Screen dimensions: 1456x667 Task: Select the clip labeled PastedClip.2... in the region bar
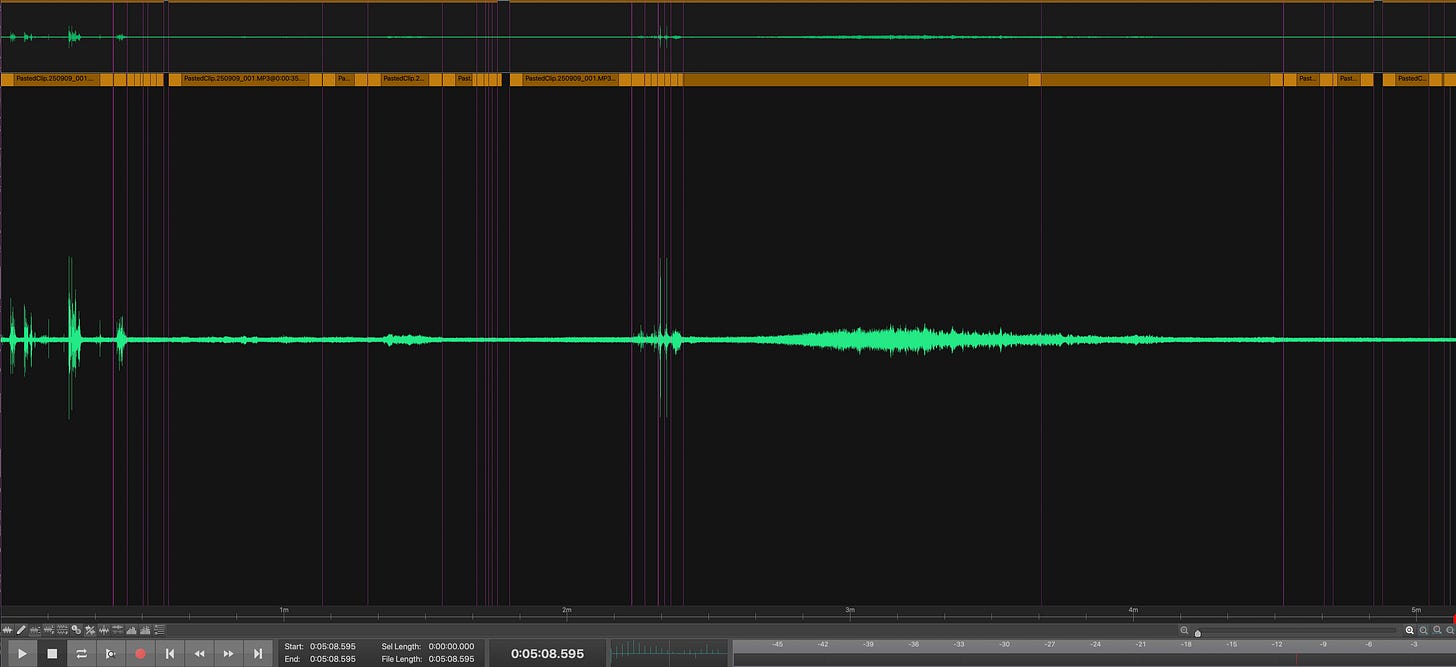click(405, 78)
